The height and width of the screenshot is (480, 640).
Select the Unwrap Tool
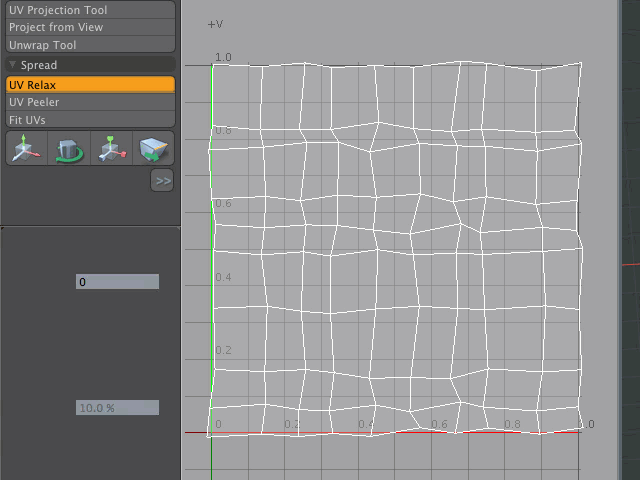click(x=88, y=45)
